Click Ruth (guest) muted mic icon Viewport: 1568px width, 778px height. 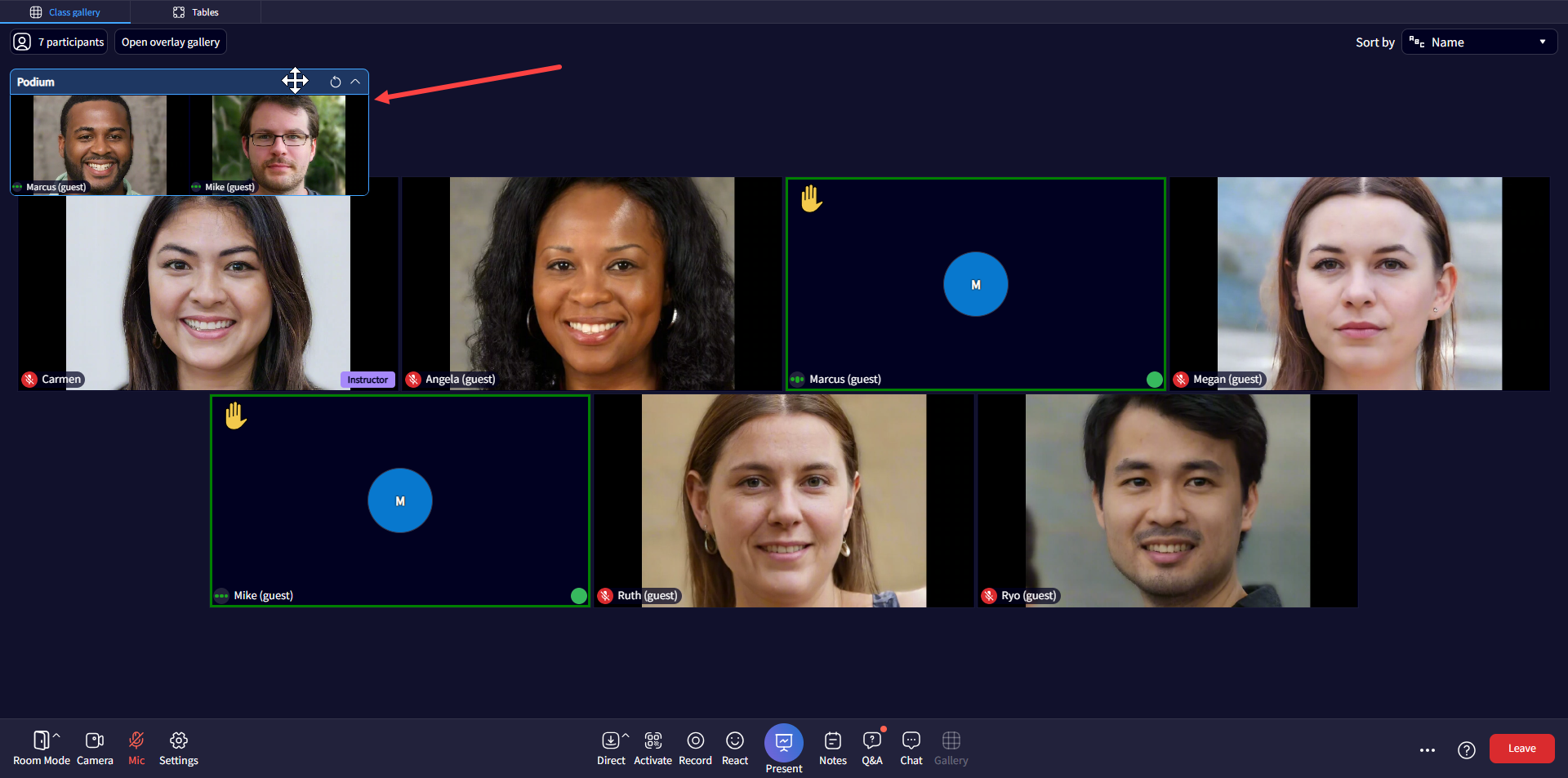point(605,596)
